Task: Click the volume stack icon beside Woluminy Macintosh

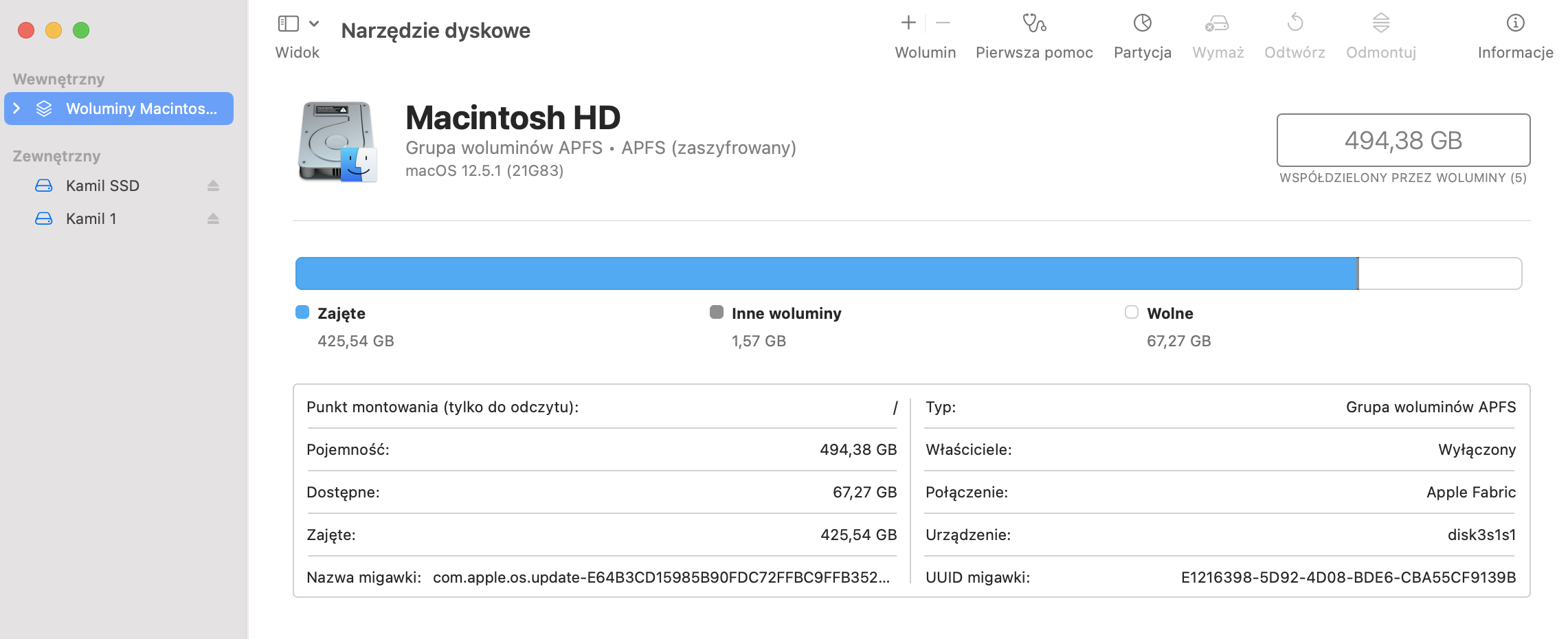Action: (x=44, y=109)
